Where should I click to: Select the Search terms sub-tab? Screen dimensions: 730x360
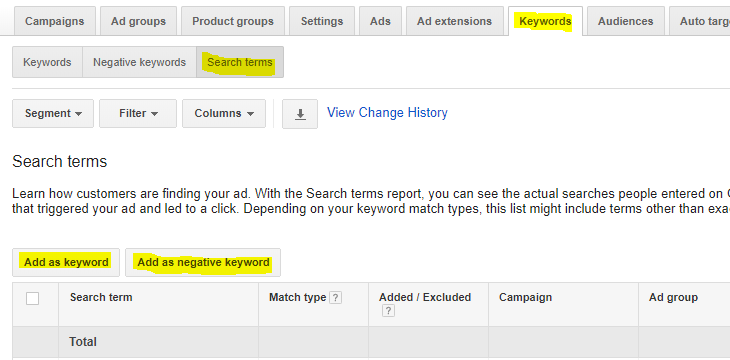240,62
